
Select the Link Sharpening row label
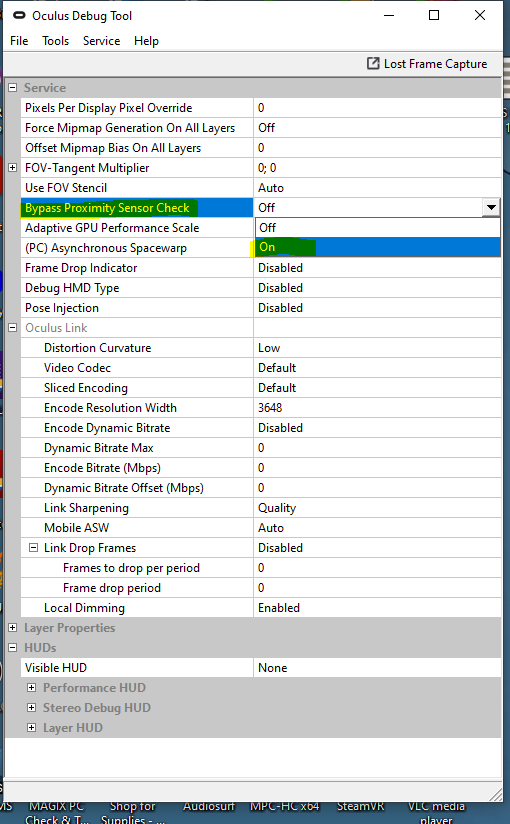(x=86, y=508)
